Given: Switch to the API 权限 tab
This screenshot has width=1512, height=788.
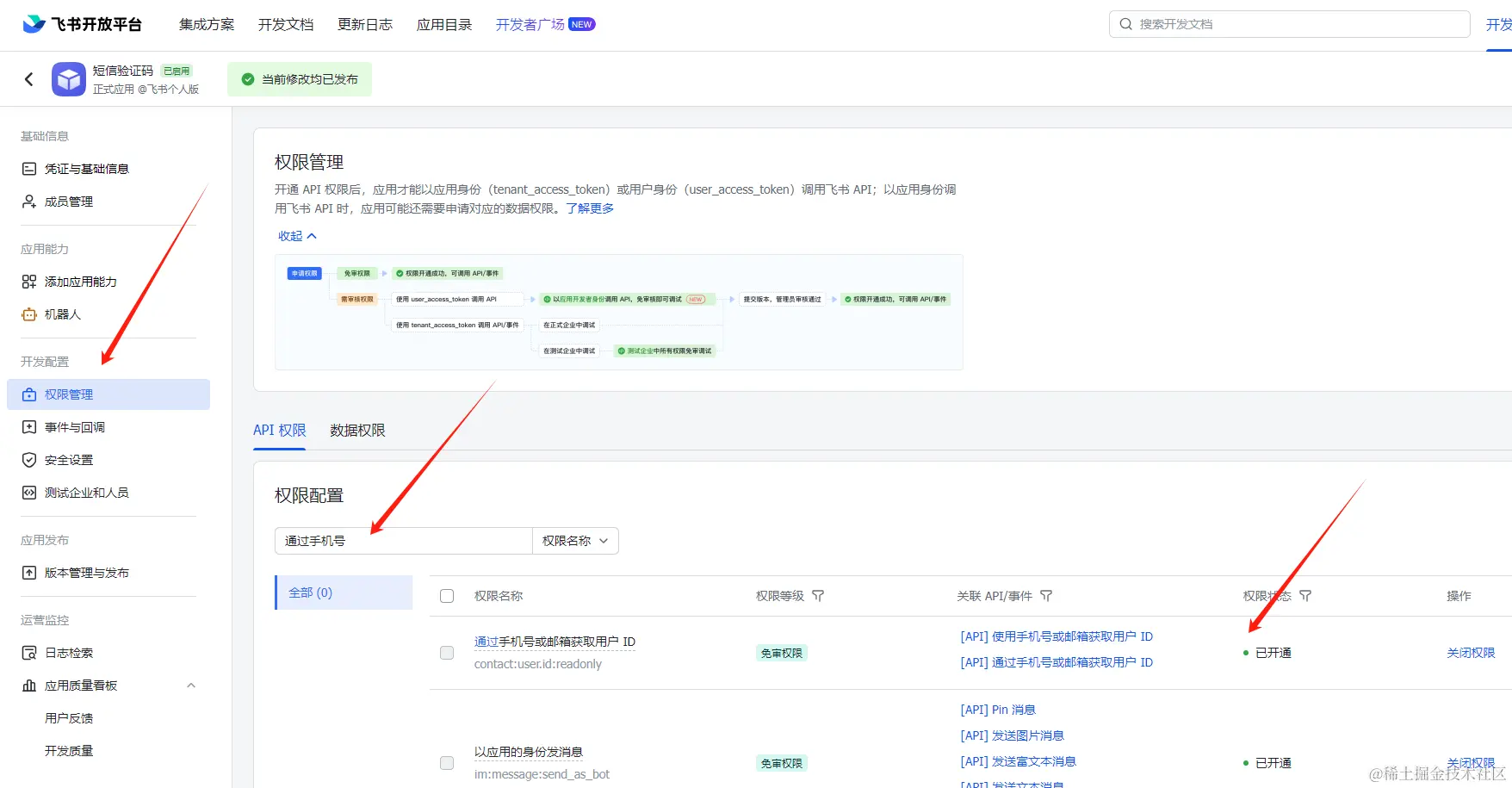Looking at the screenshot, I should pos(280,431).
